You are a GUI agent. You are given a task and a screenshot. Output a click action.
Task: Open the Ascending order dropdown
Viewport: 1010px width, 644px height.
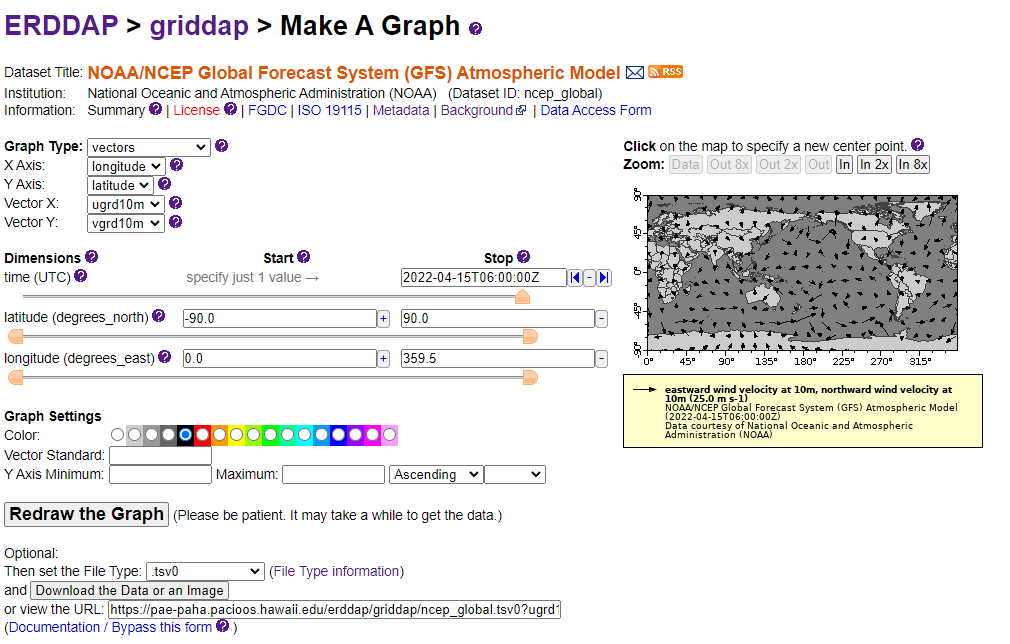(435, 475)
